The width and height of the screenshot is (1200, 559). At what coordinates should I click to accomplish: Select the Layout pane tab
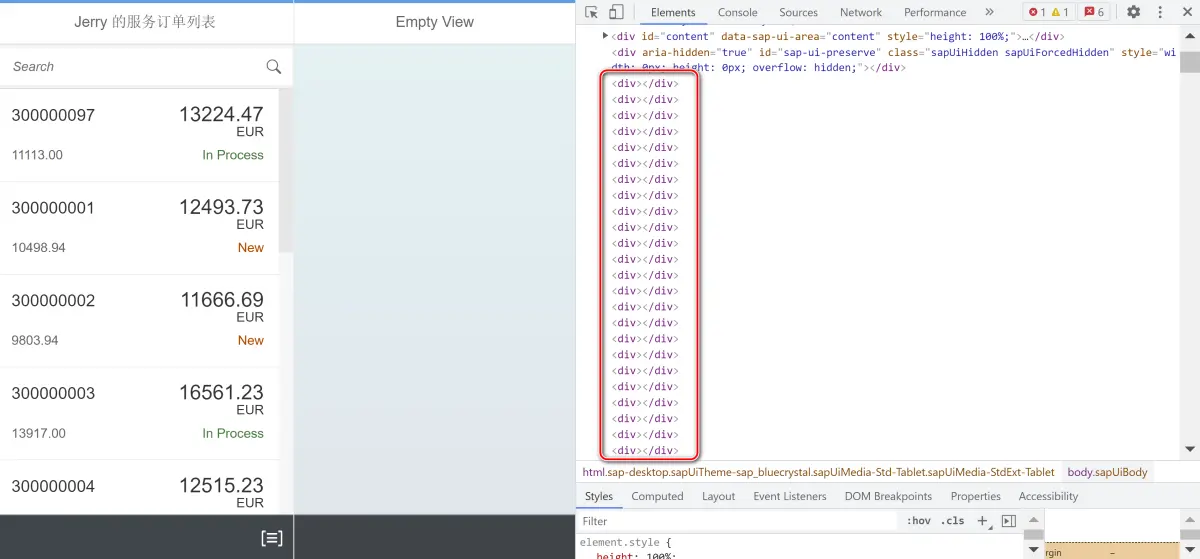pyautogui.click(x=718, y=496)
